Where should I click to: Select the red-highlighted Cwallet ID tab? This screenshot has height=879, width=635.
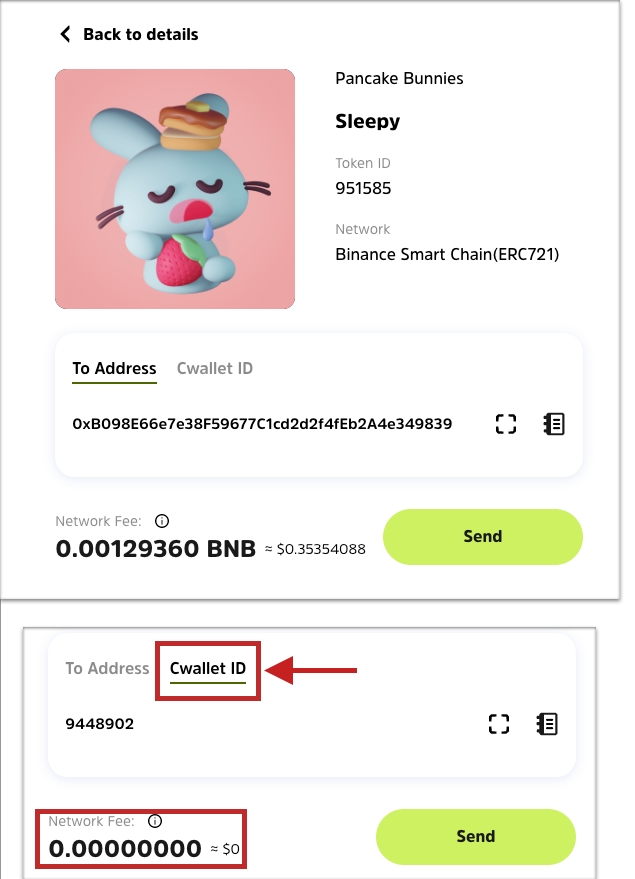tap(208, 668)
